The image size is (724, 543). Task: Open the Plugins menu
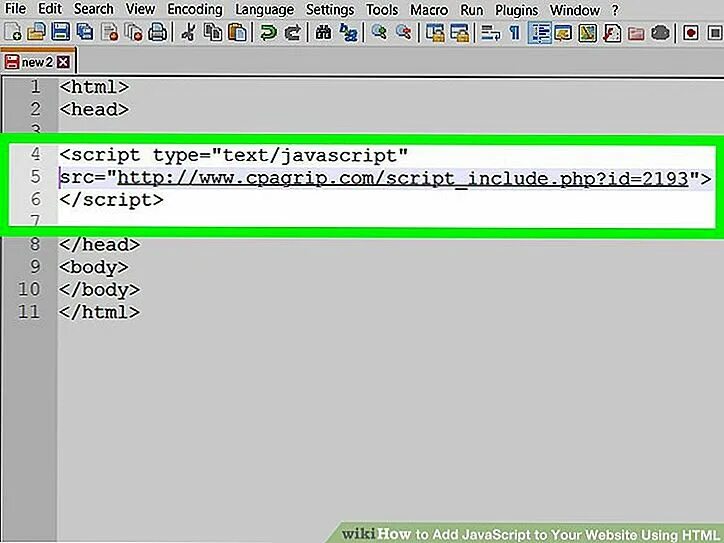click(516, 10)
